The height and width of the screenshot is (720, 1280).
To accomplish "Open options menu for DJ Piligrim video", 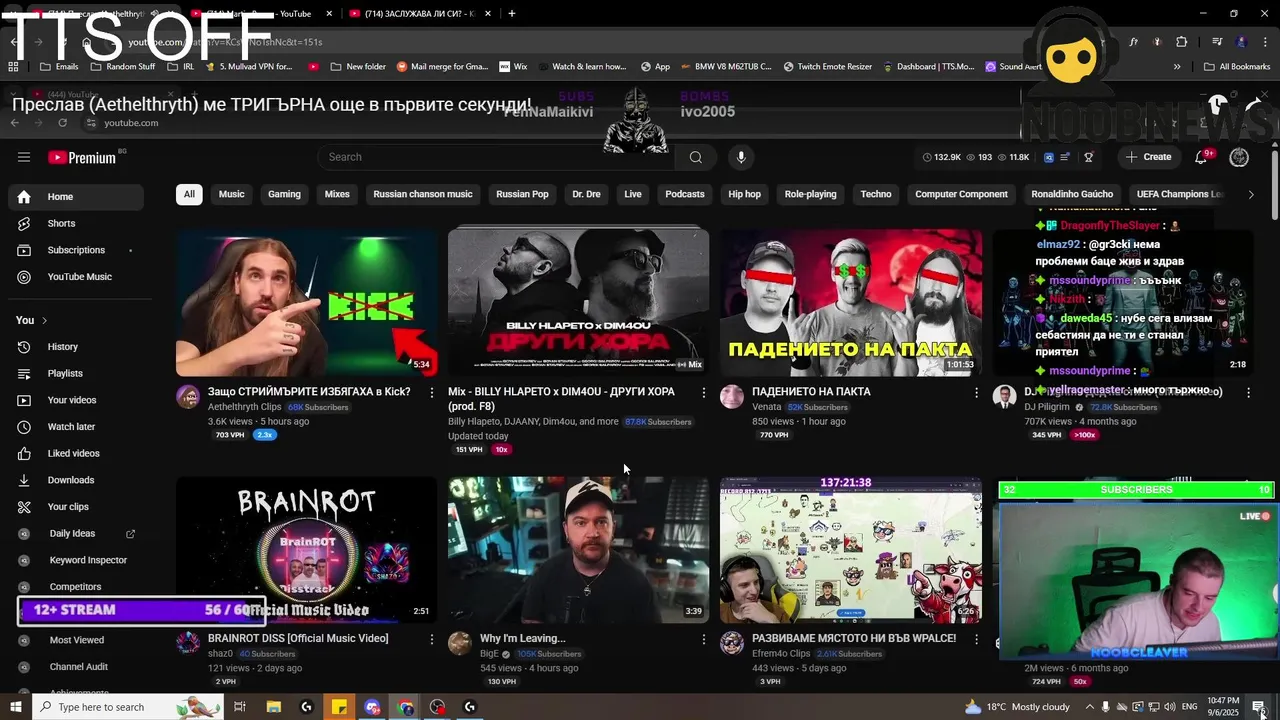I will 1248,393.
